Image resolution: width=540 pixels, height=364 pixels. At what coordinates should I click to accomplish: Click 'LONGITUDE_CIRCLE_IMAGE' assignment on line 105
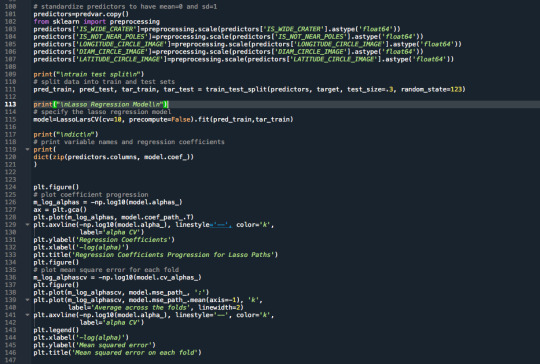pos(247,44)
